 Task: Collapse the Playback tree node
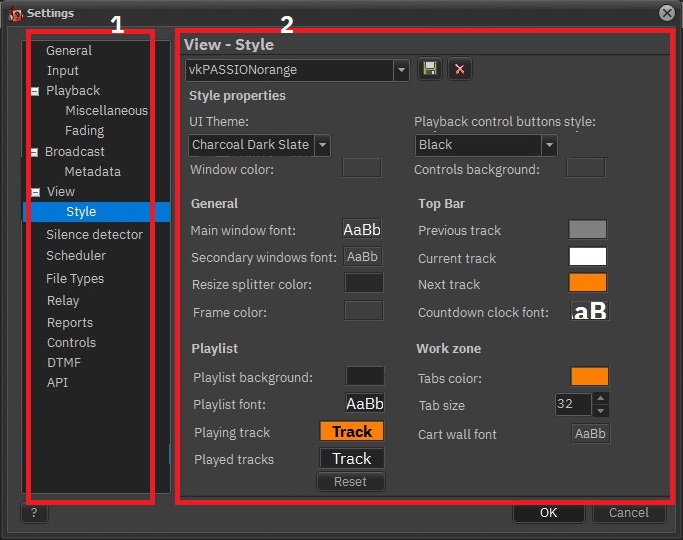click(36, 91)
